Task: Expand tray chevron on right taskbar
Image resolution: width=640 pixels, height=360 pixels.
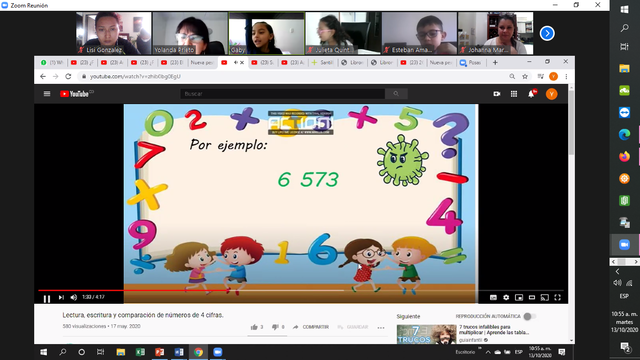Action: point(618,271)
